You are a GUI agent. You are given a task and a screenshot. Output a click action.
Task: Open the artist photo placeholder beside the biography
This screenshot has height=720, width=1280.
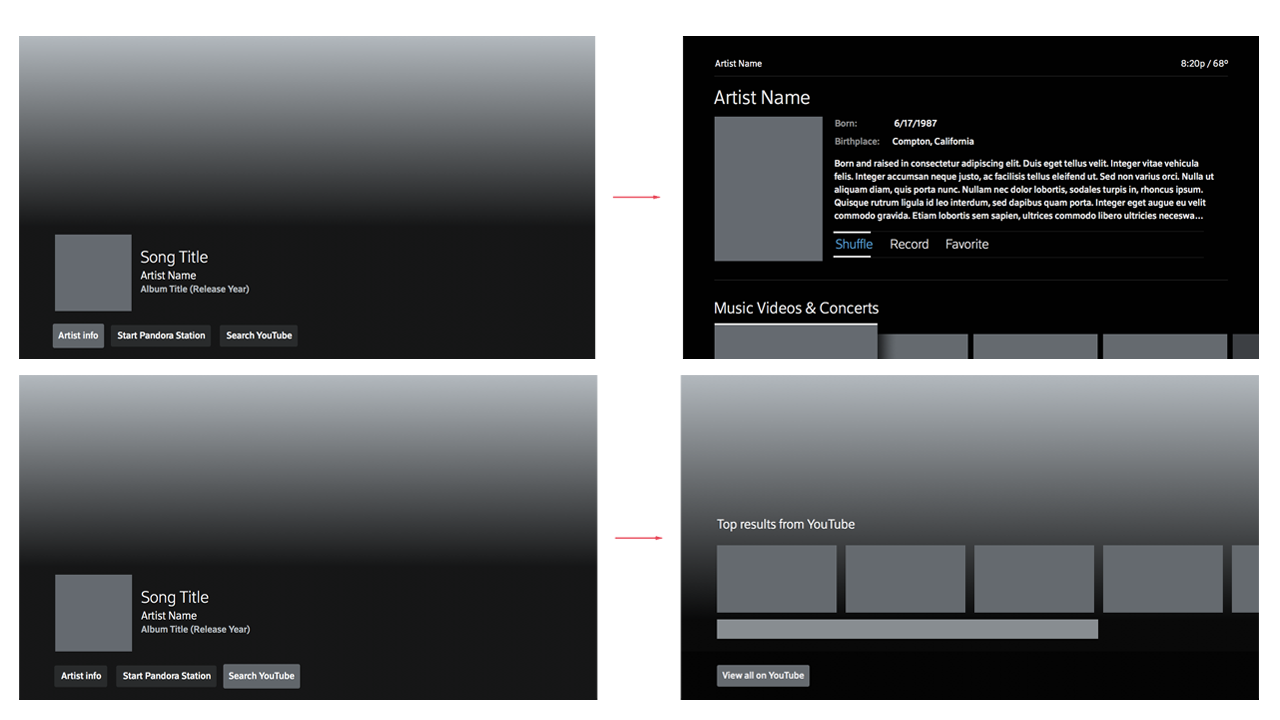pyautogui.click(x=768, y=189)
